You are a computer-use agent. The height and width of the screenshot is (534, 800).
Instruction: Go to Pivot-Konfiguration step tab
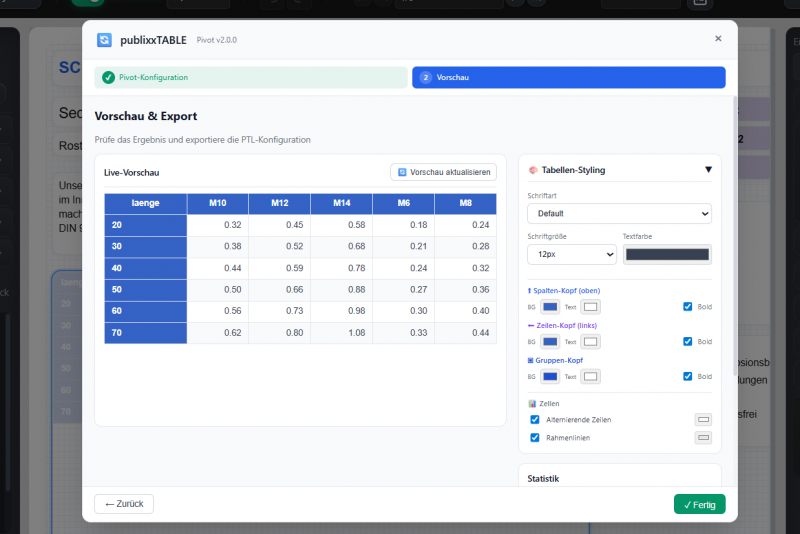click(250, 77)
